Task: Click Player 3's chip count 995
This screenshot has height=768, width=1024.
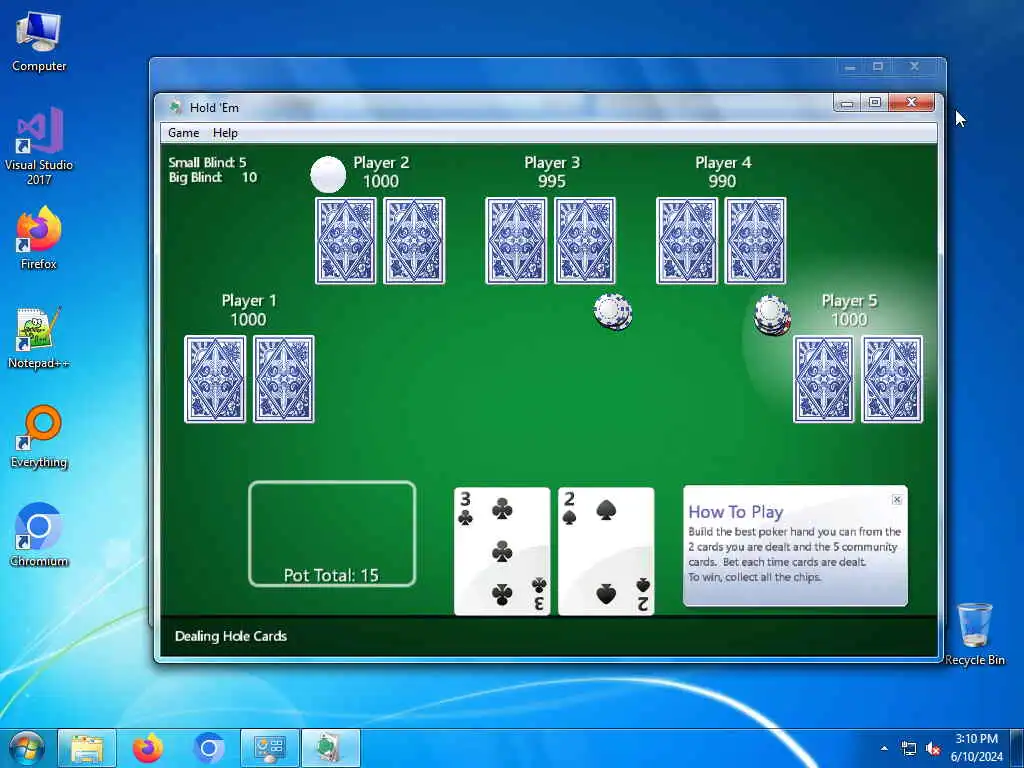Action: click(x=552, y=182)
